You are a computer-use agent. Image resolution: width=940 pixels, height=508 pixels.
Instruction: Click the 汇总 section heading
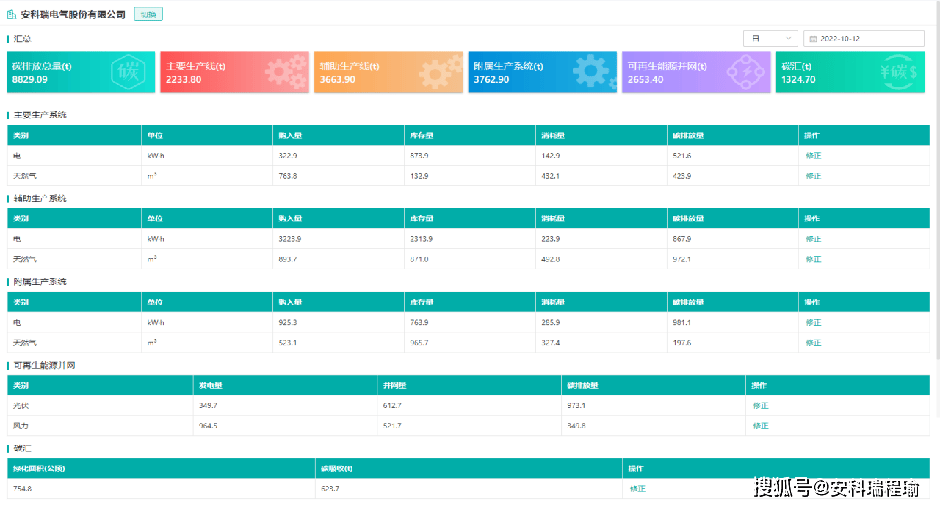coord(22,38)
